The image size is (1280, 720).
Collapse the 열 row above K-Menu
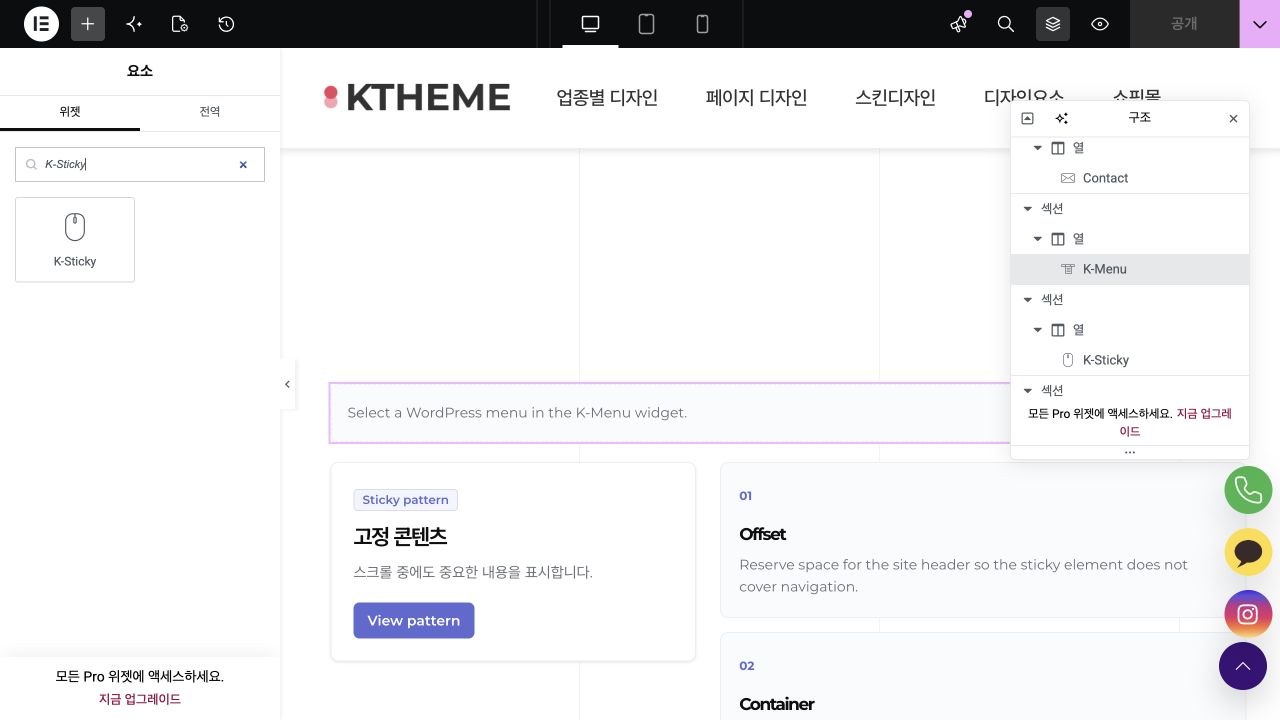coord(1037,239)
